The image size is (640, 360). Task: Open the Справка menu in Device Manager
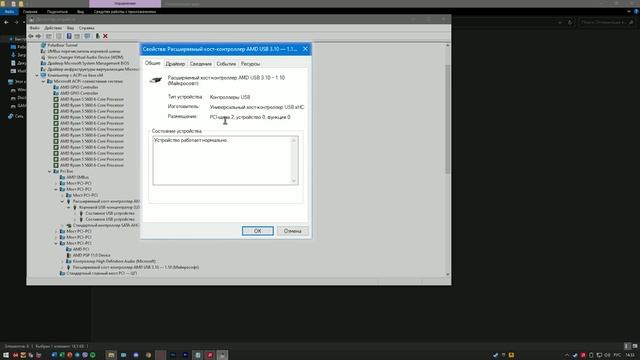(x=87, y=28)
